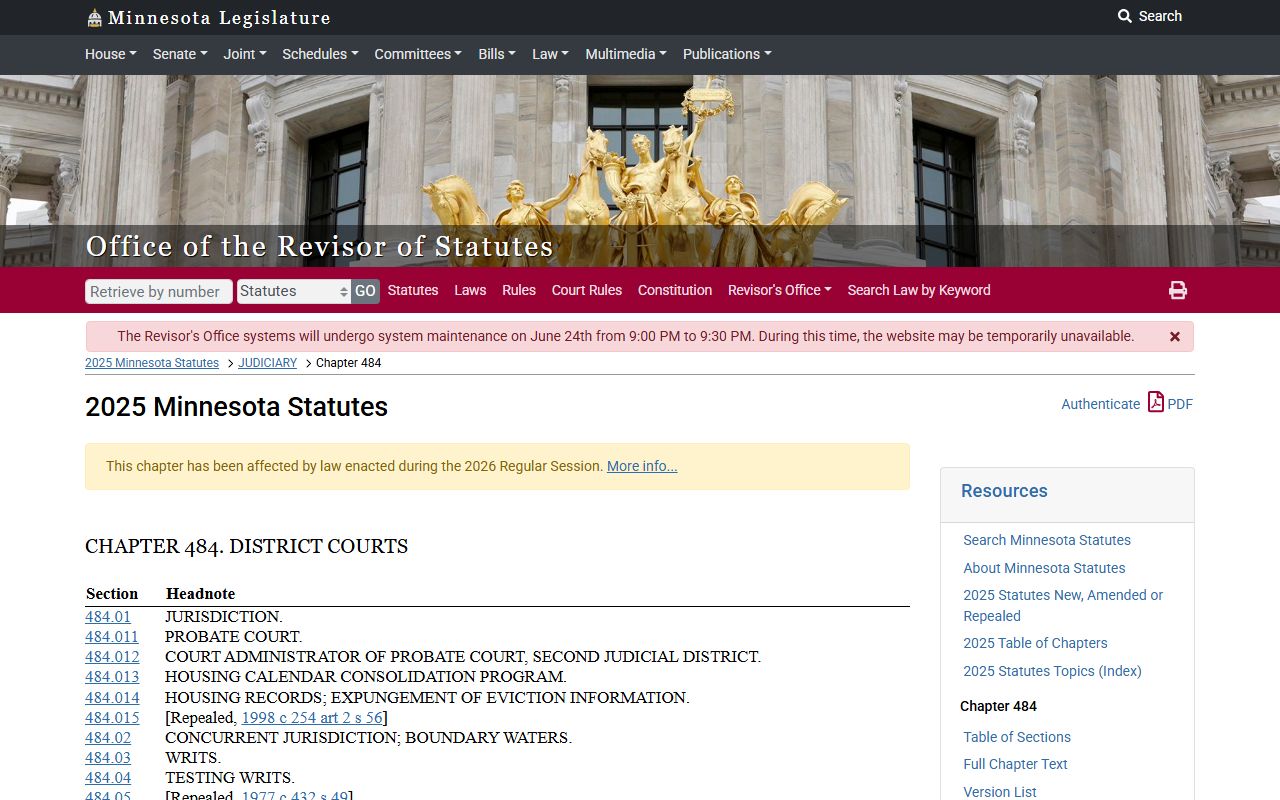Open the More info... link
This screenshot has width=1280, height=800.
coord(642,466)
